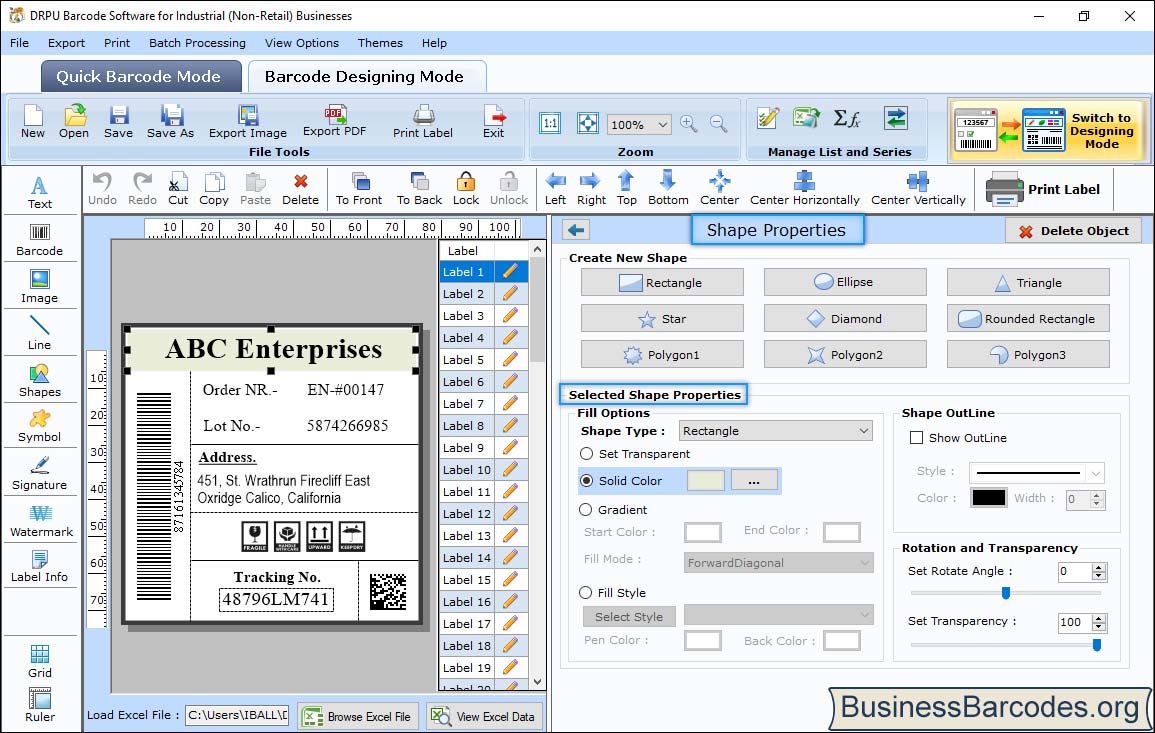The width and height of the screenshot is (1155, 733).
Task: Increase the outline Width value
Action: point(1097,495)
